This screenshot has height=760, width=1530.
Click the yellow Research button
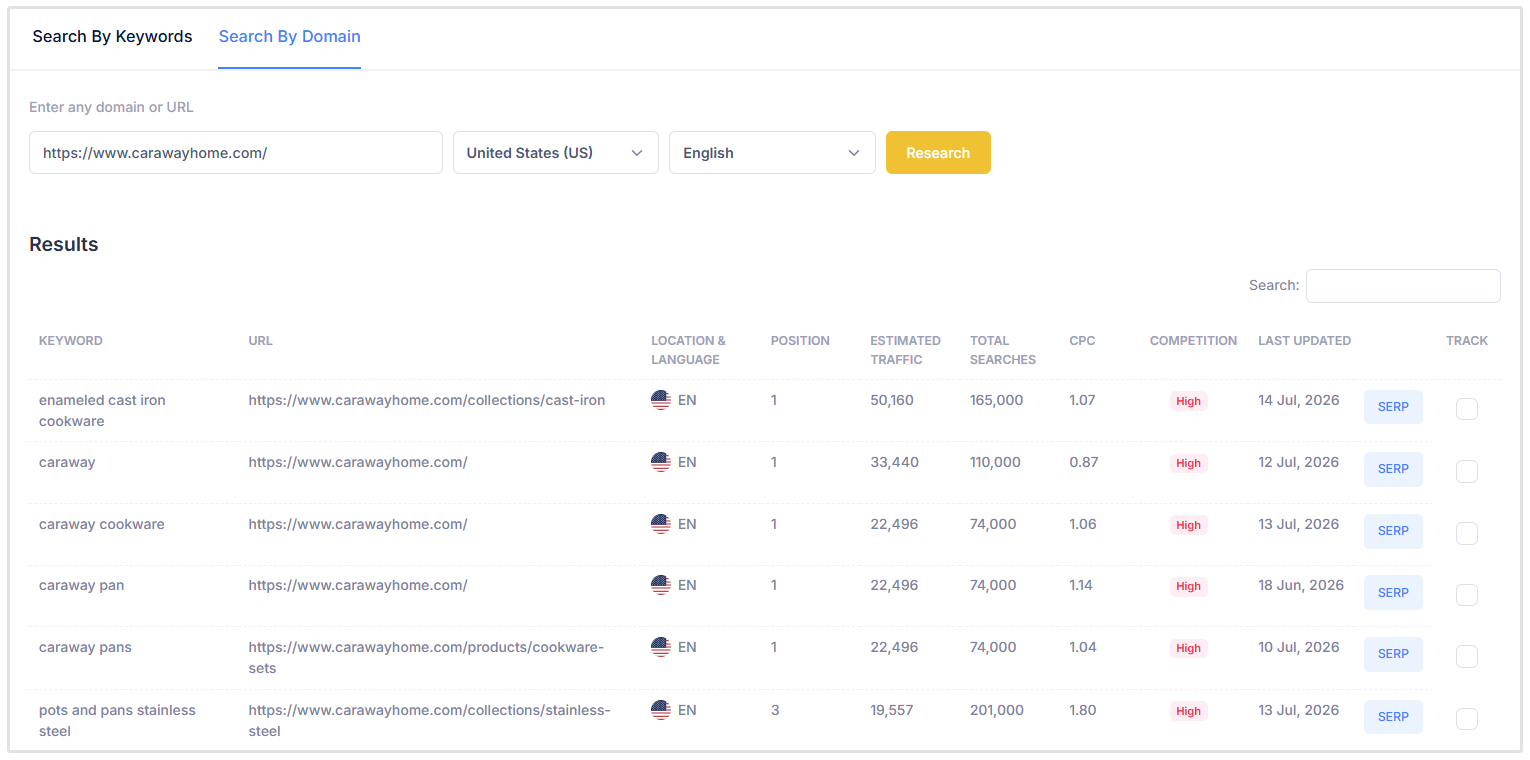(938, 153)
